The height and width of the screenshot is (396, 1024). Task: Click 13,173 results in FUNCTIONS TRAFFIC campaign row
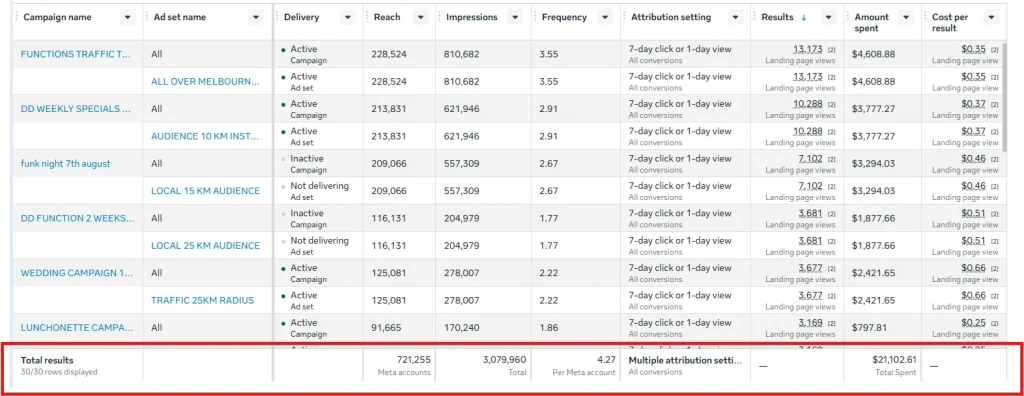808,49
